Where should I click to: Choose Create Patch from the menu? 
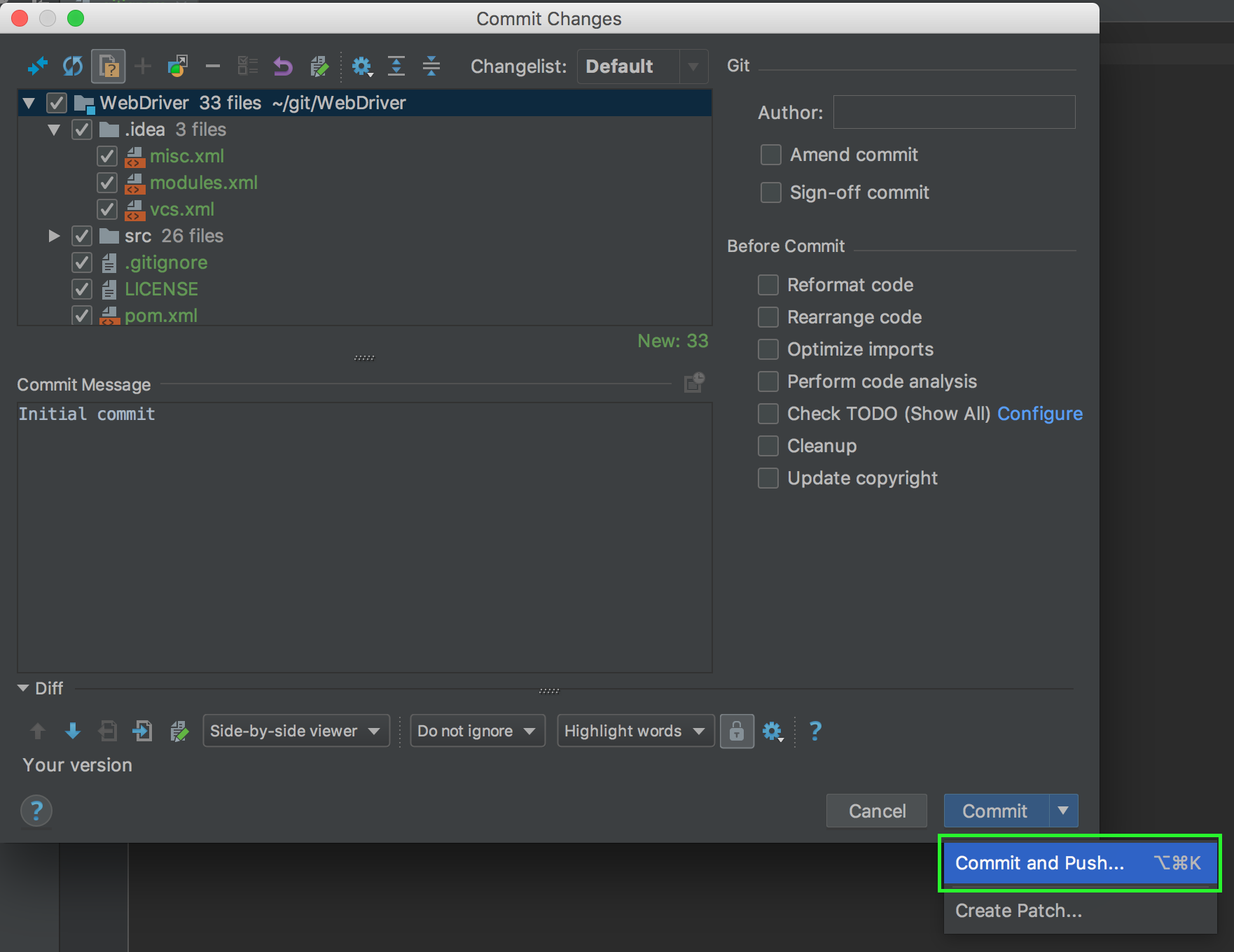[x=1018, y=911]
